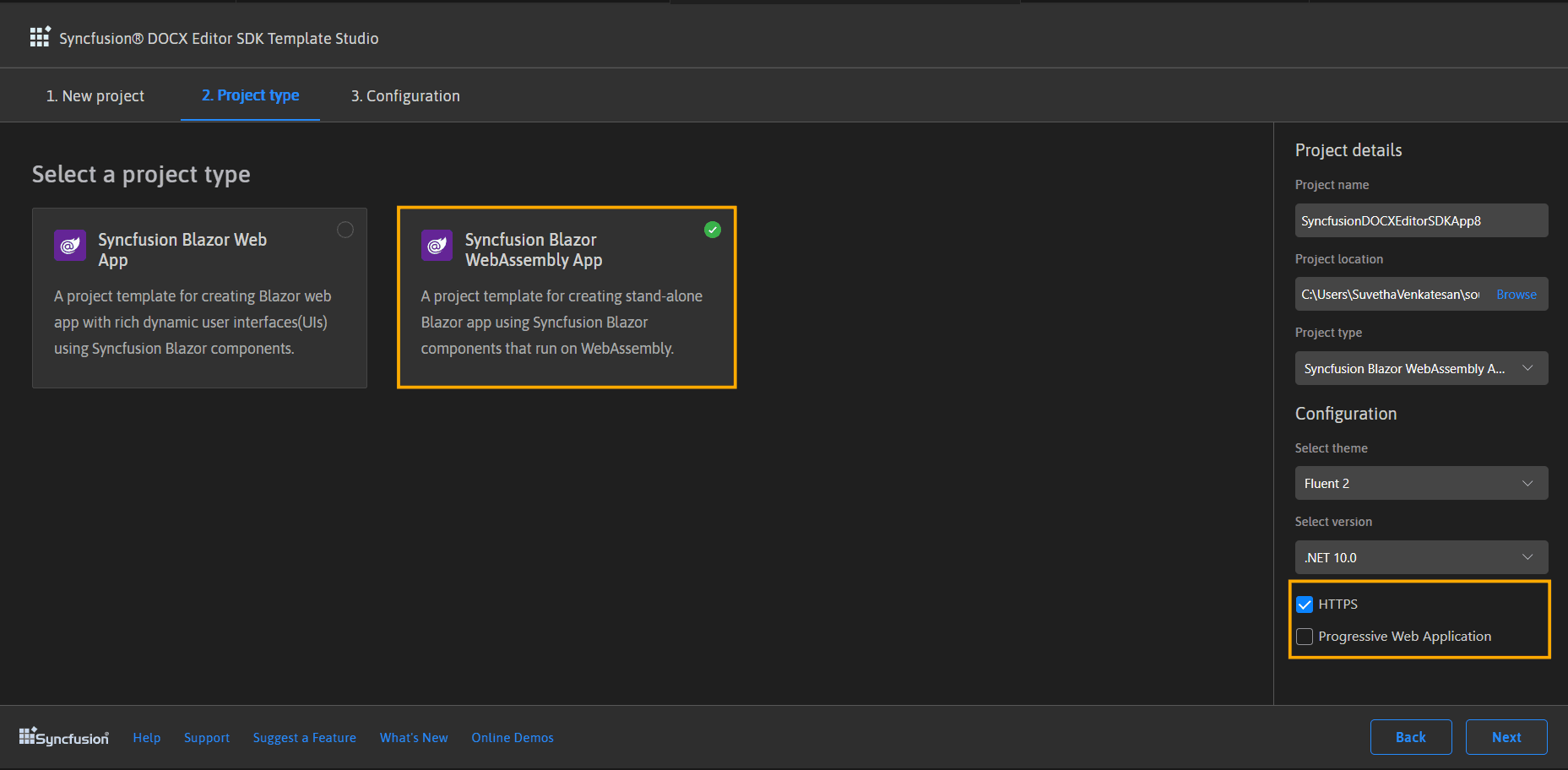Go to the 3. Configuration tab
1568x770 pixels.
(x=405, y=96)
